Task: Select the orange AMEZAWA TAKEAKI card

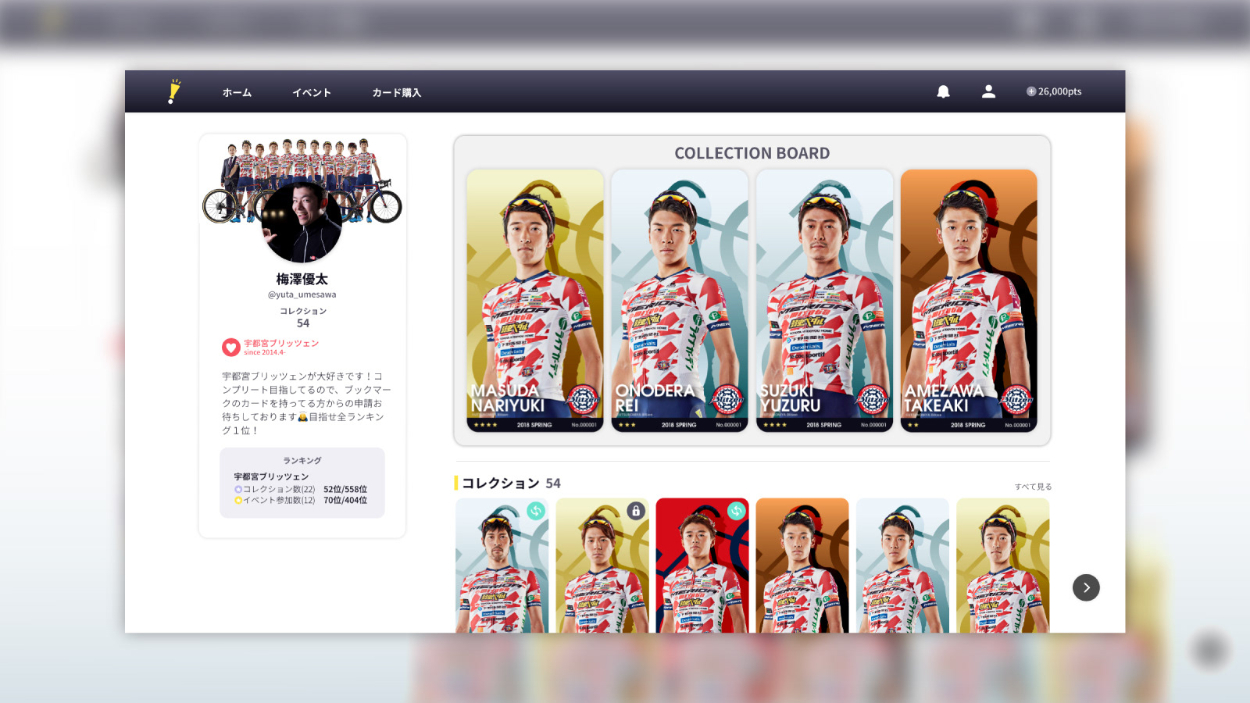Action: coord(968,300)
